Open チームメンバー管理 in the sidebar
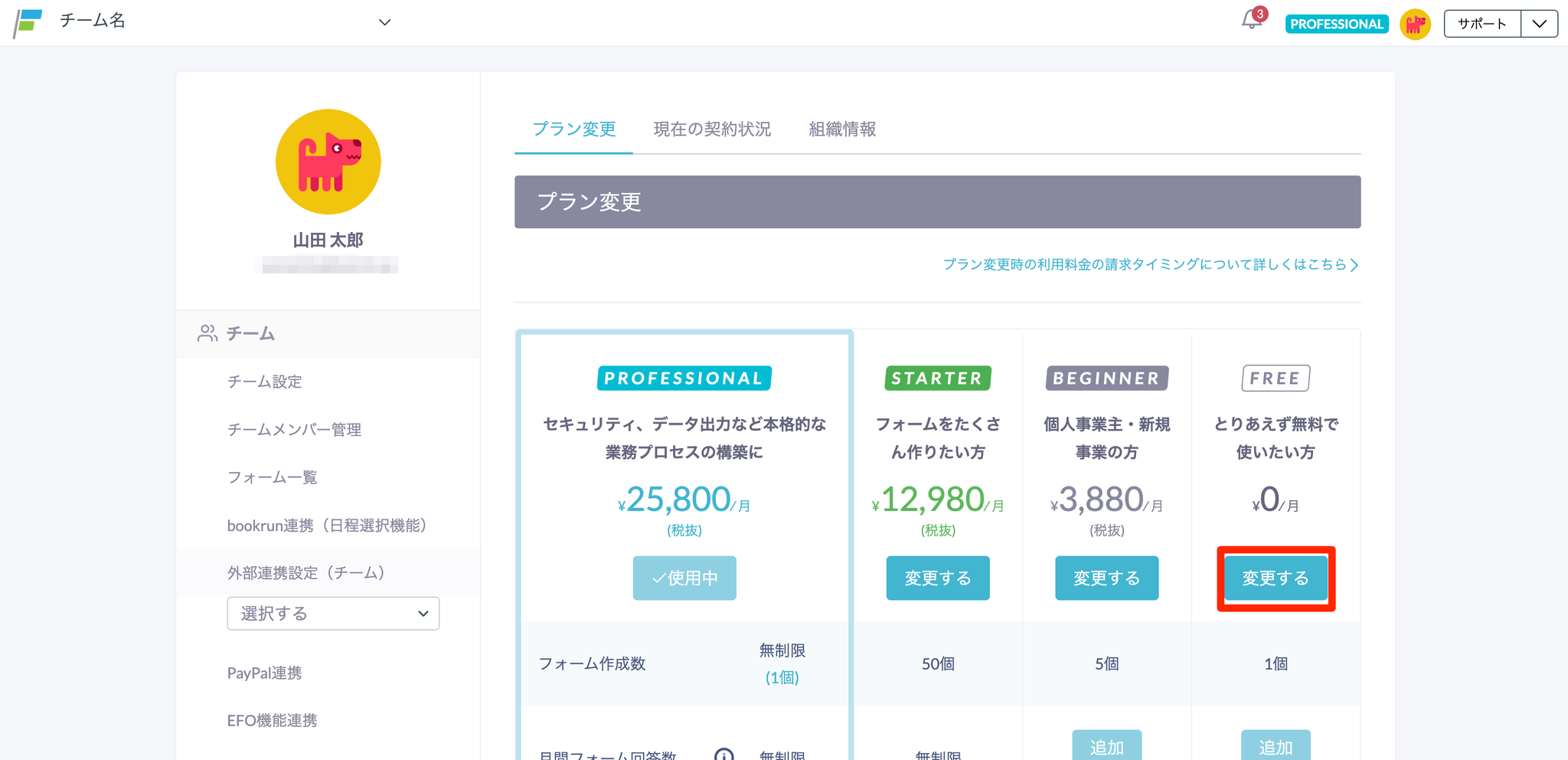Screen dimensions: 1568x760 tap(294, 430)
